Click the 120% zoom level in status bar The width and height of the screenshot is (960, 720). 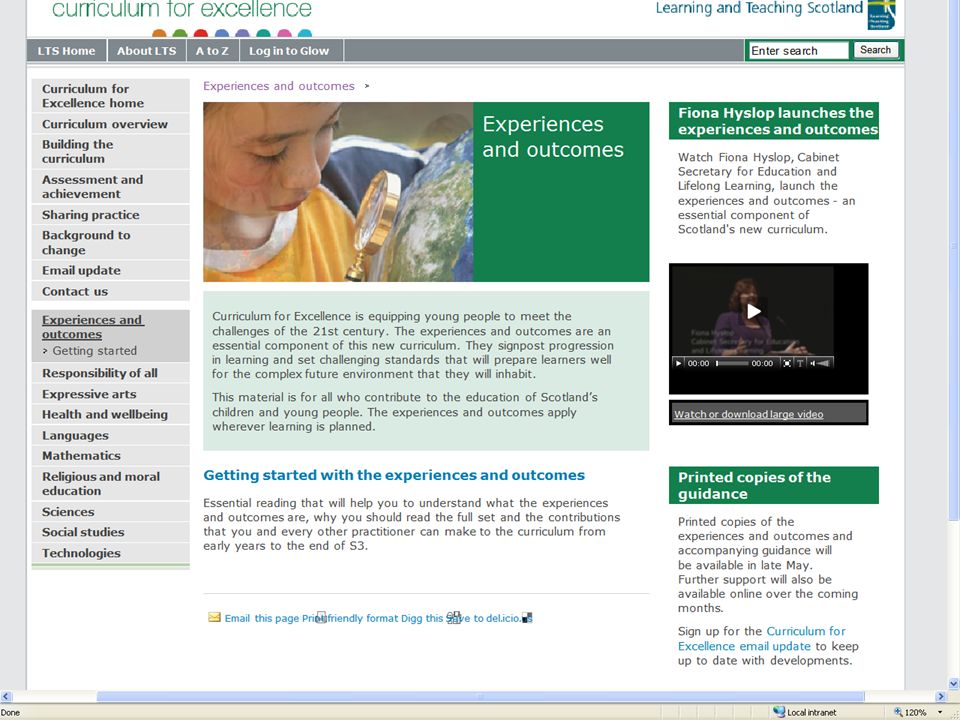[x=914, y=712]
